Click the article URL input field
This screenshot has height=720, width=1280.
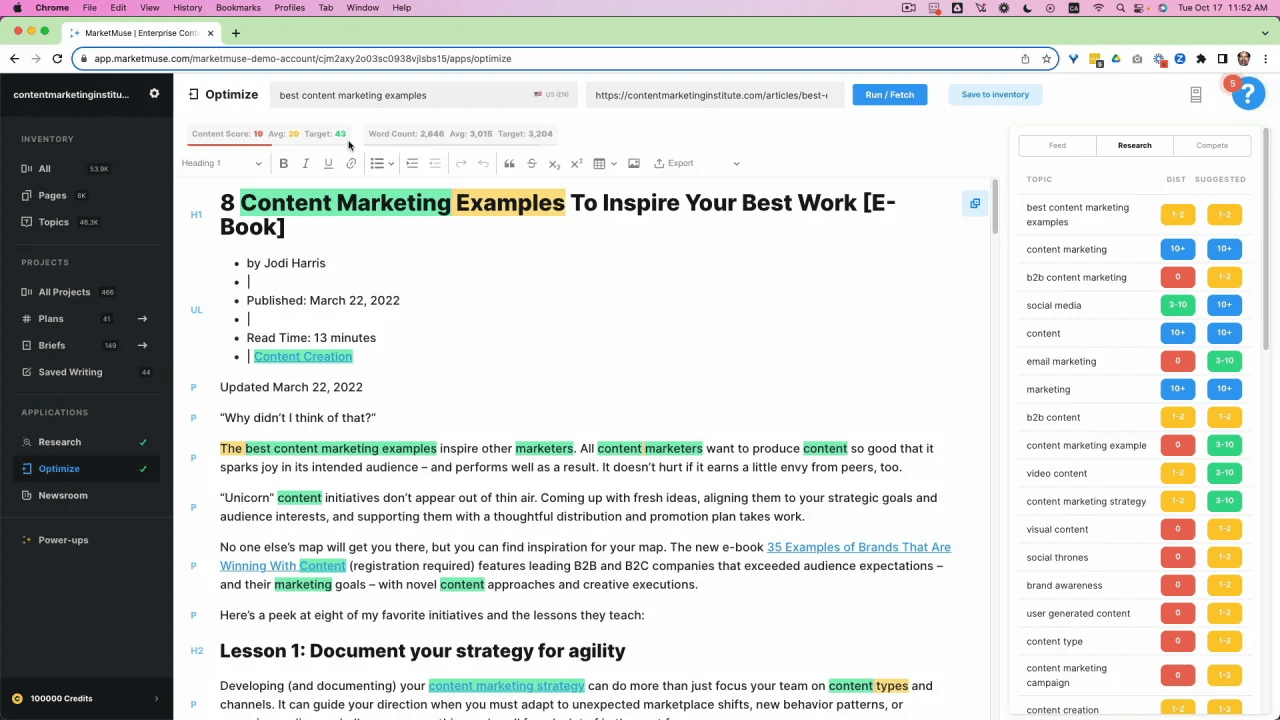click(x=711, y=94)
